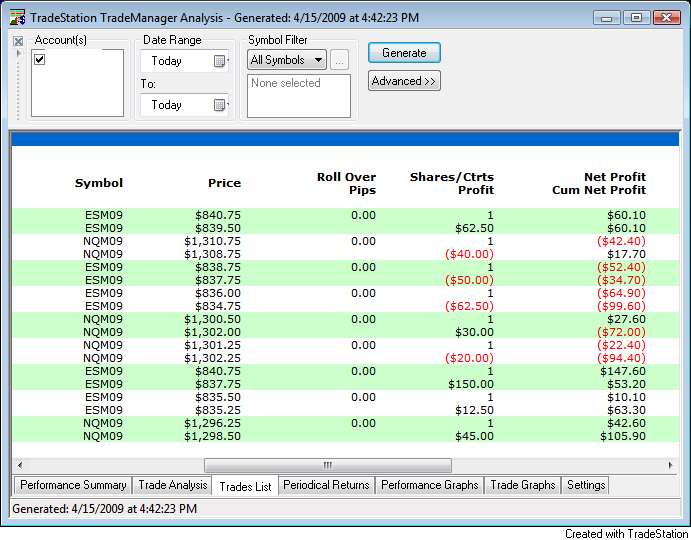Click the small arrow under the panel X icon
Viewport: 691px width, 540px height.
tap(19, 53)
